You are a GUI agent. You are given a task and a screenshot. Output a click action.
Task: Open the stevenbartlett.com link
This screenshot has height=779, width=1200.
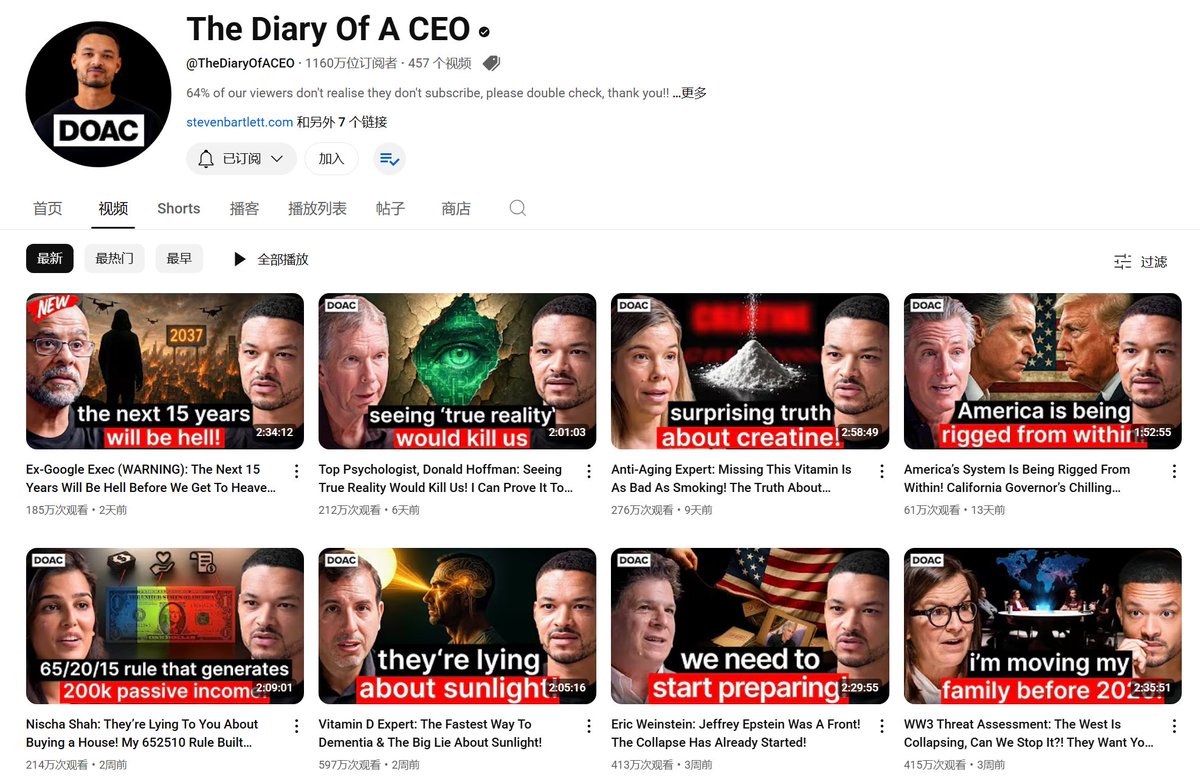tap(240, 122)
